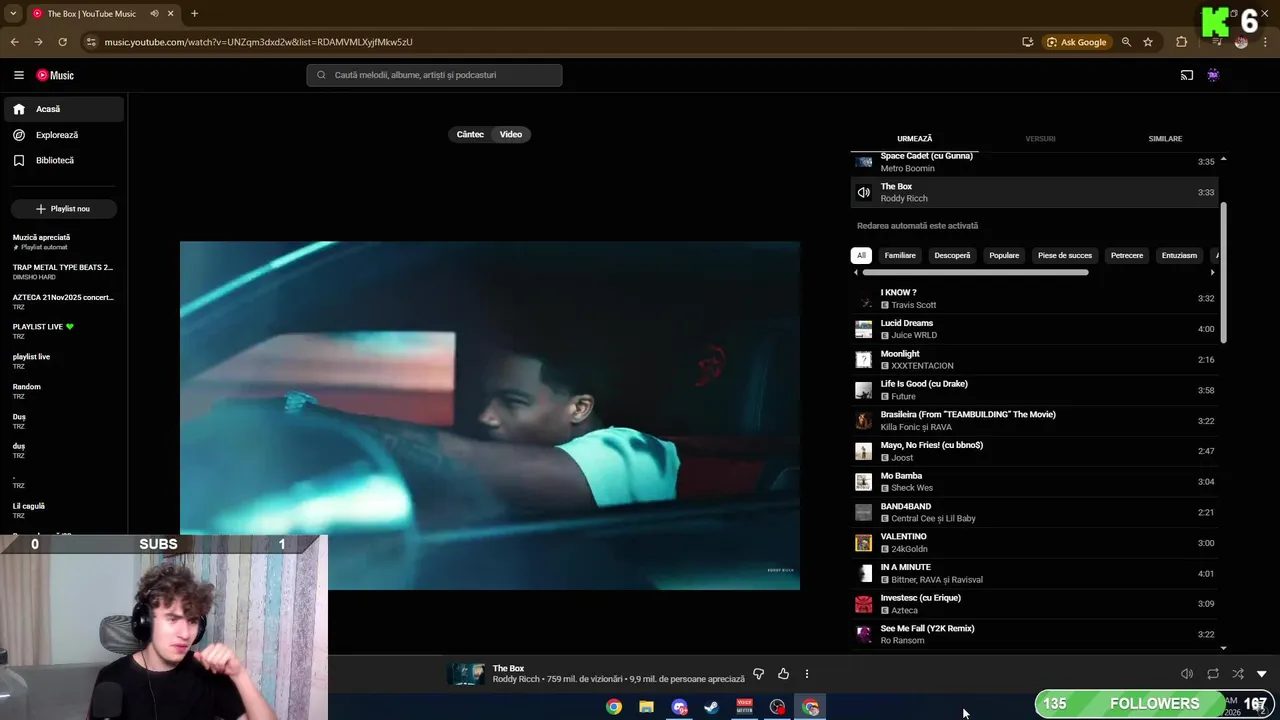Open the three-dot menu for The Box
1280x720 pixels.
[x=807, y=674]
